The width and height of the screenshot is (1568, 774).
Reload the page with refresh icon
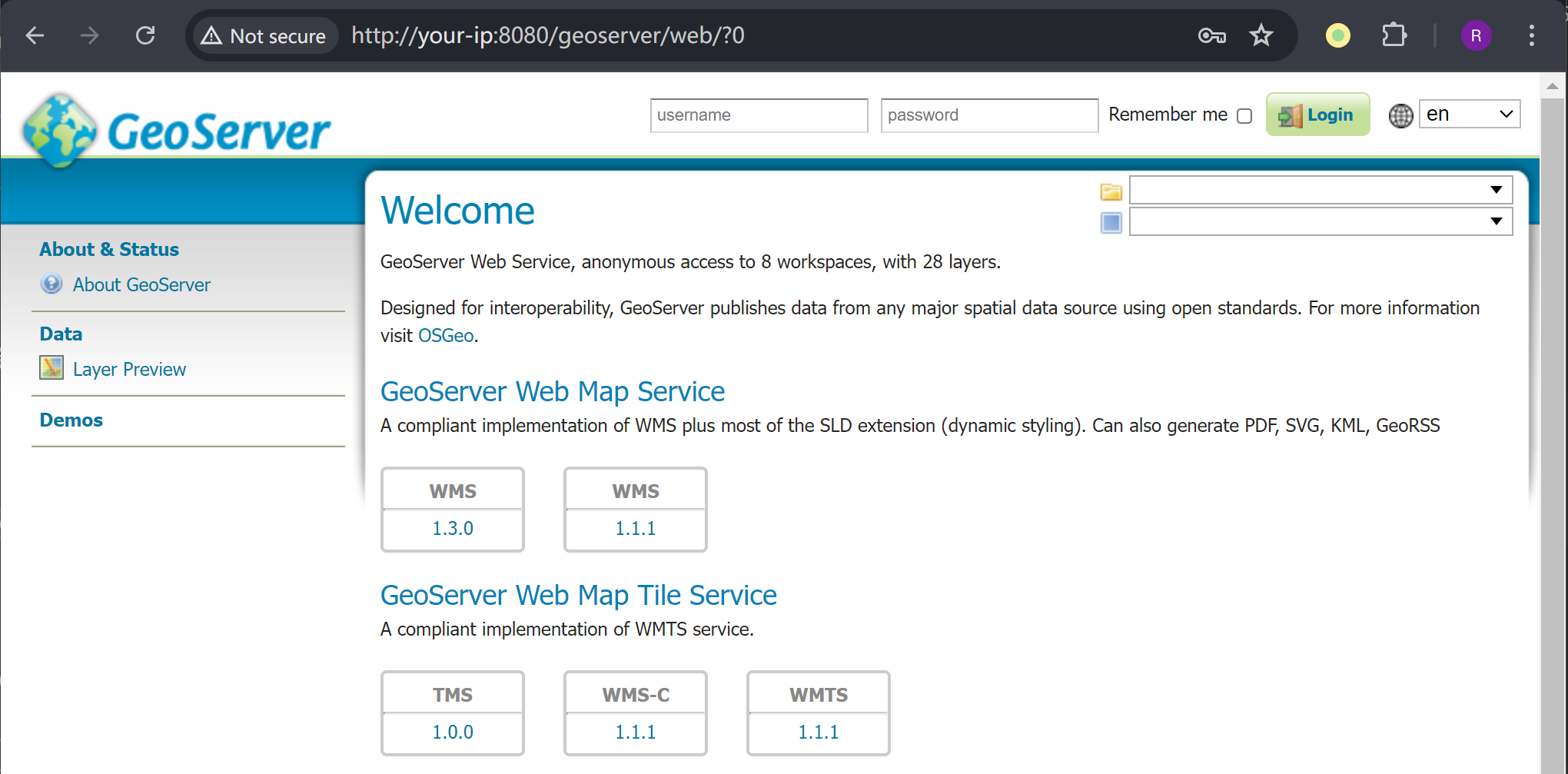(x=145, y=35)
